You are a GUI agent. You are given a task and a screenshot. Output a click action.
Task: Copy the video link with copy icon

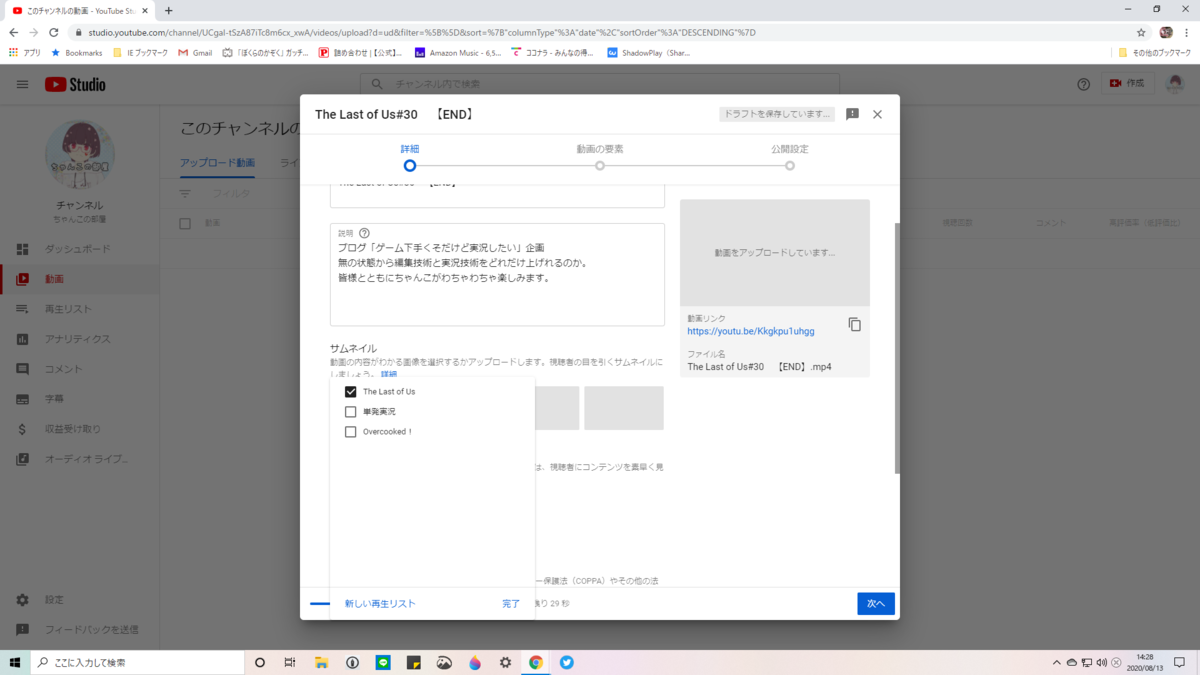tap(854, 325)
